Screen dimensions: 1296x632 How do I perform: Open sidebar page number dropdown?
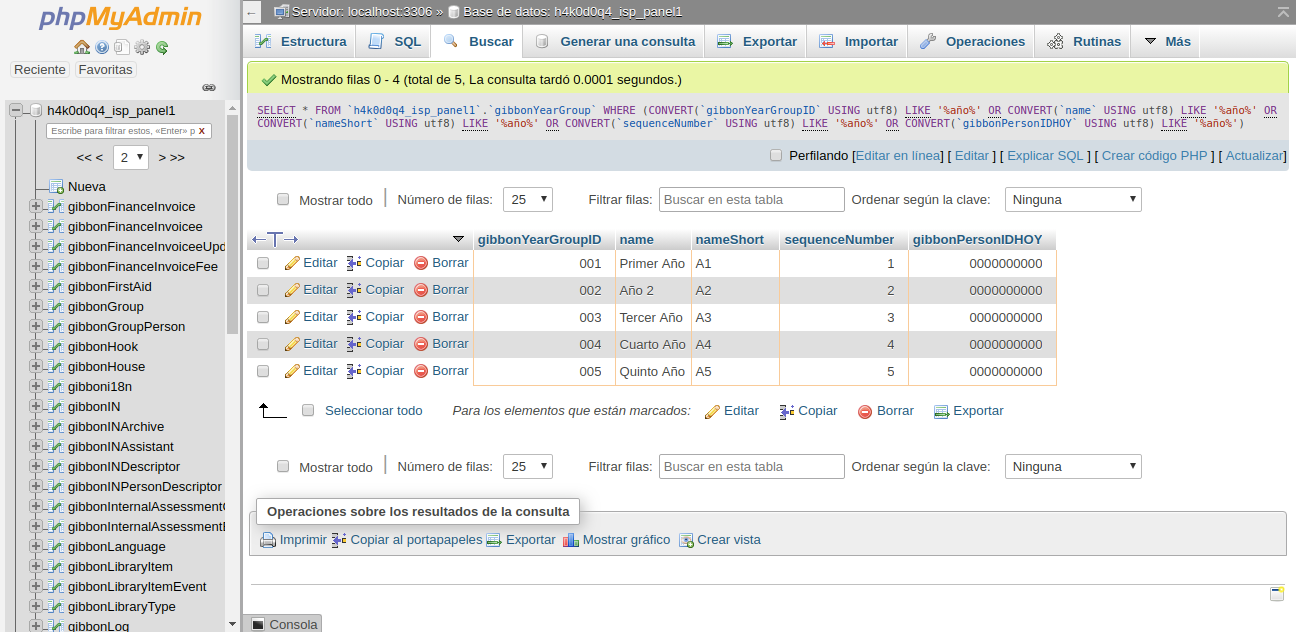pos(131,157)
